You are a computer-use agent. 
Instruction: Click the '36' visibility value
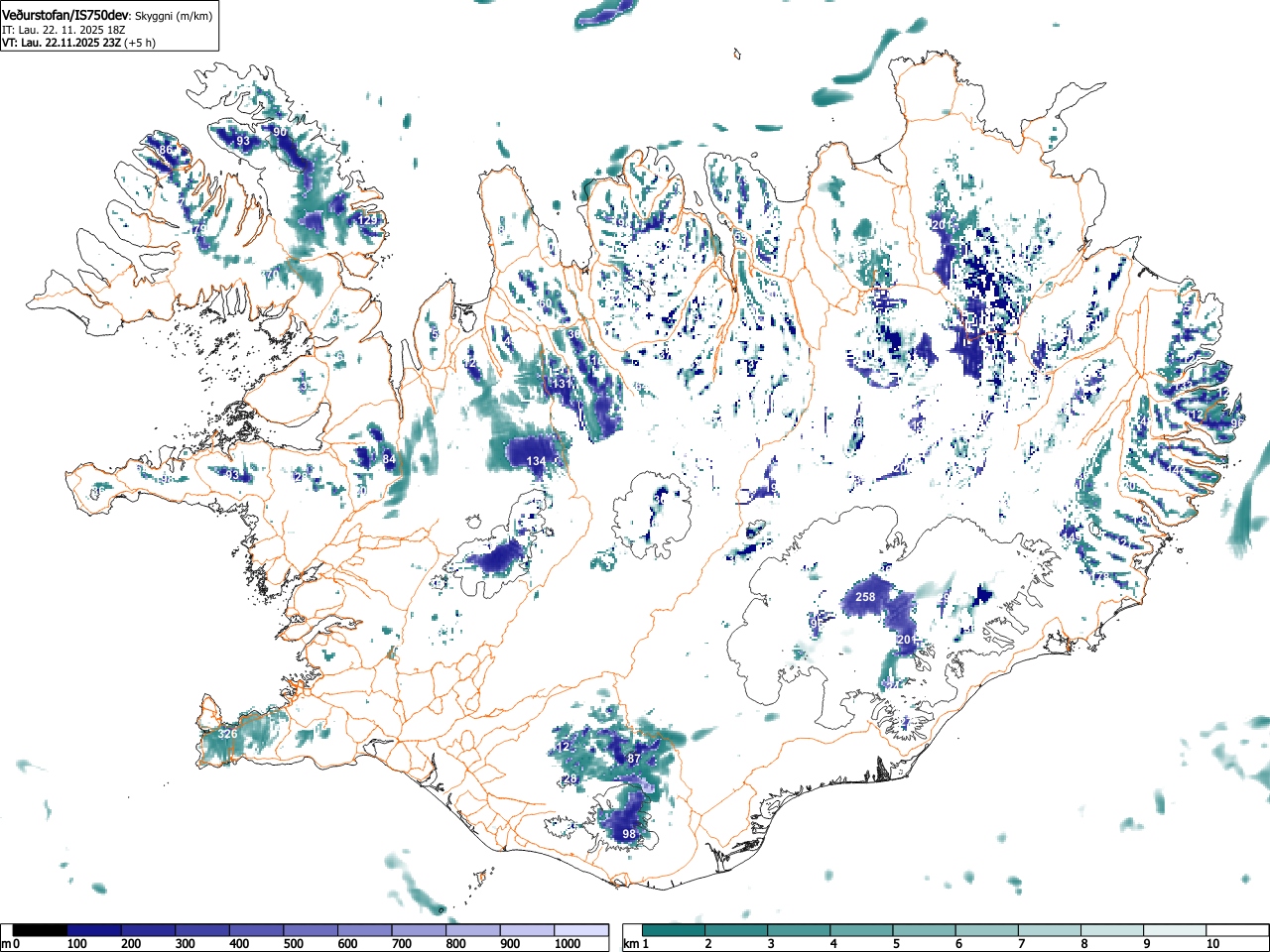(x=573, y=335)
